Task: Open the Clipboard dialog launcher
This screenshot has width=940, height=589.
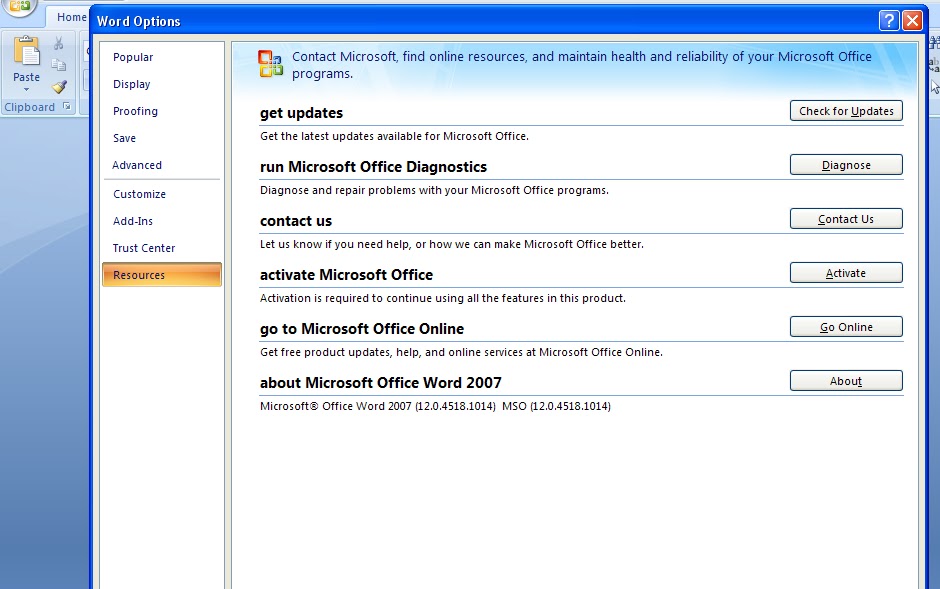Action: (67, 107)
